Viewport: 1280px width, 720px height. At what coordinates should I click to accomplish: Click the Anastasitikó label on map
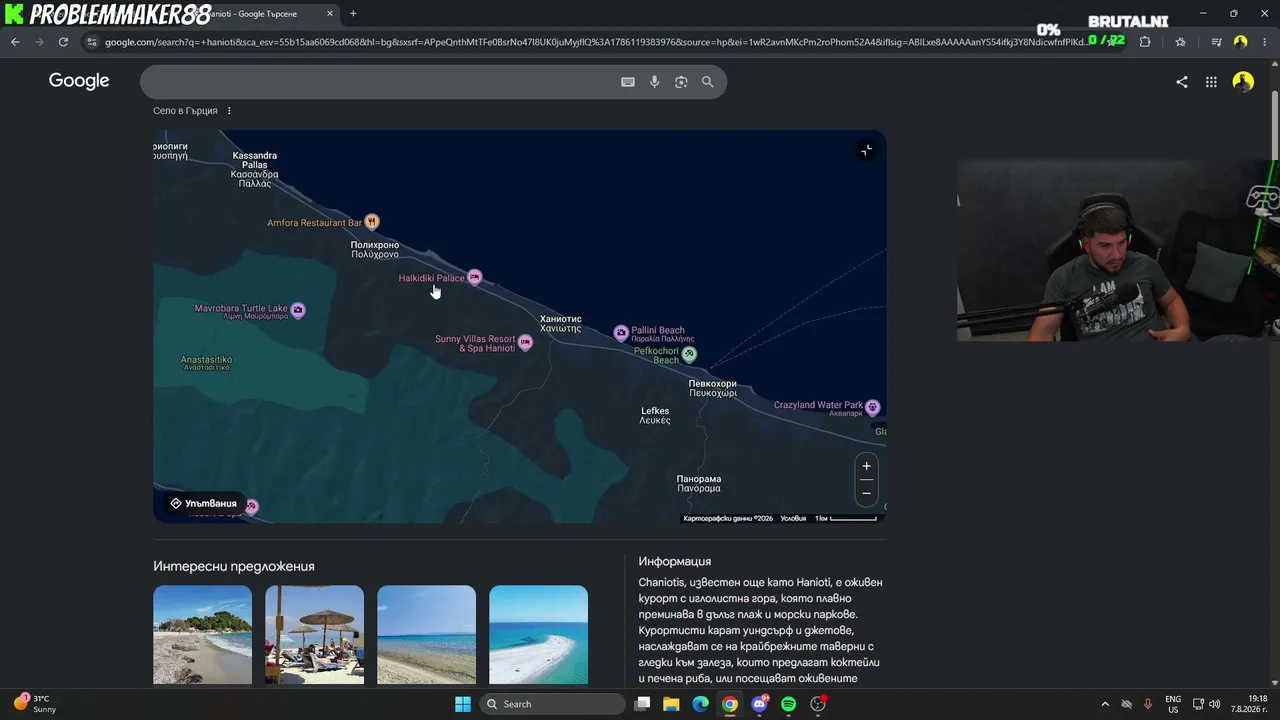click(x=206, y=363)
